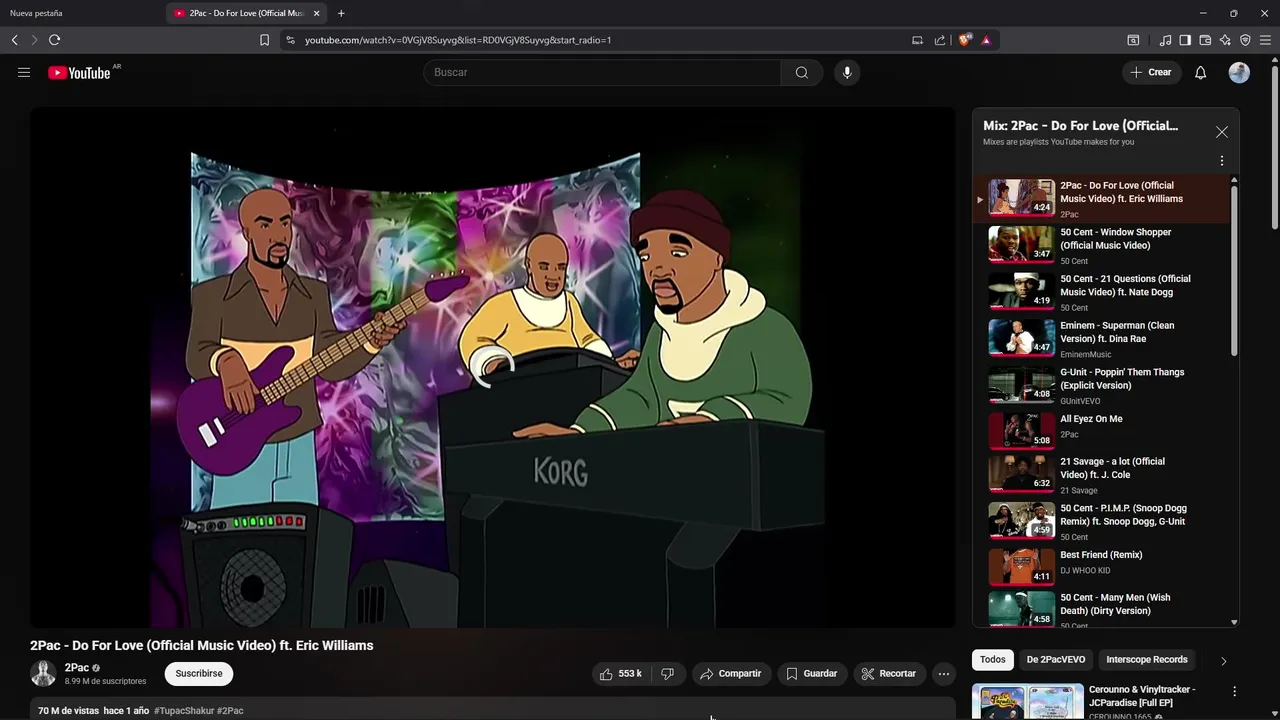
Task: Go forward with browser forward arrow
Action: point(34,40)
